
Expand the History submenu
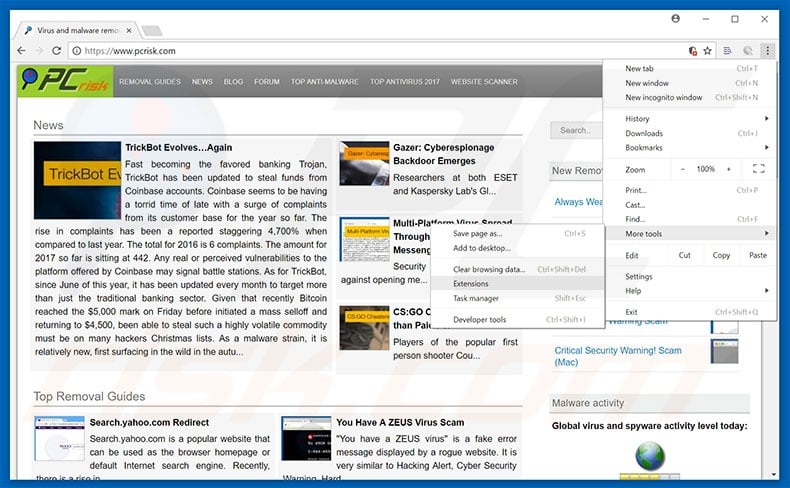tap(690, 119)
